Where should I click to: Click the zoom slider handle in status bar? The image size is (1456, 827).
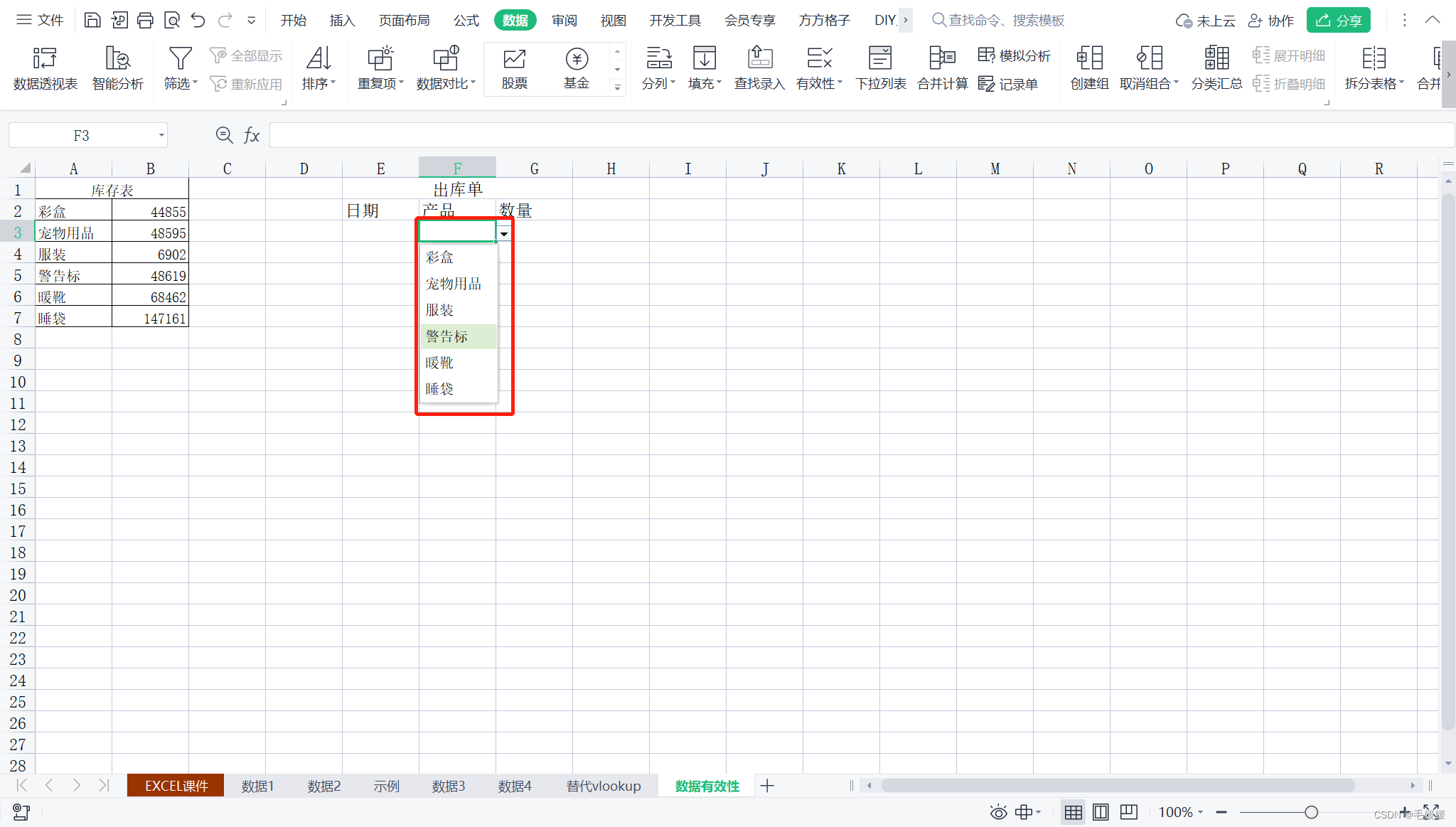tap(1311, 812)
